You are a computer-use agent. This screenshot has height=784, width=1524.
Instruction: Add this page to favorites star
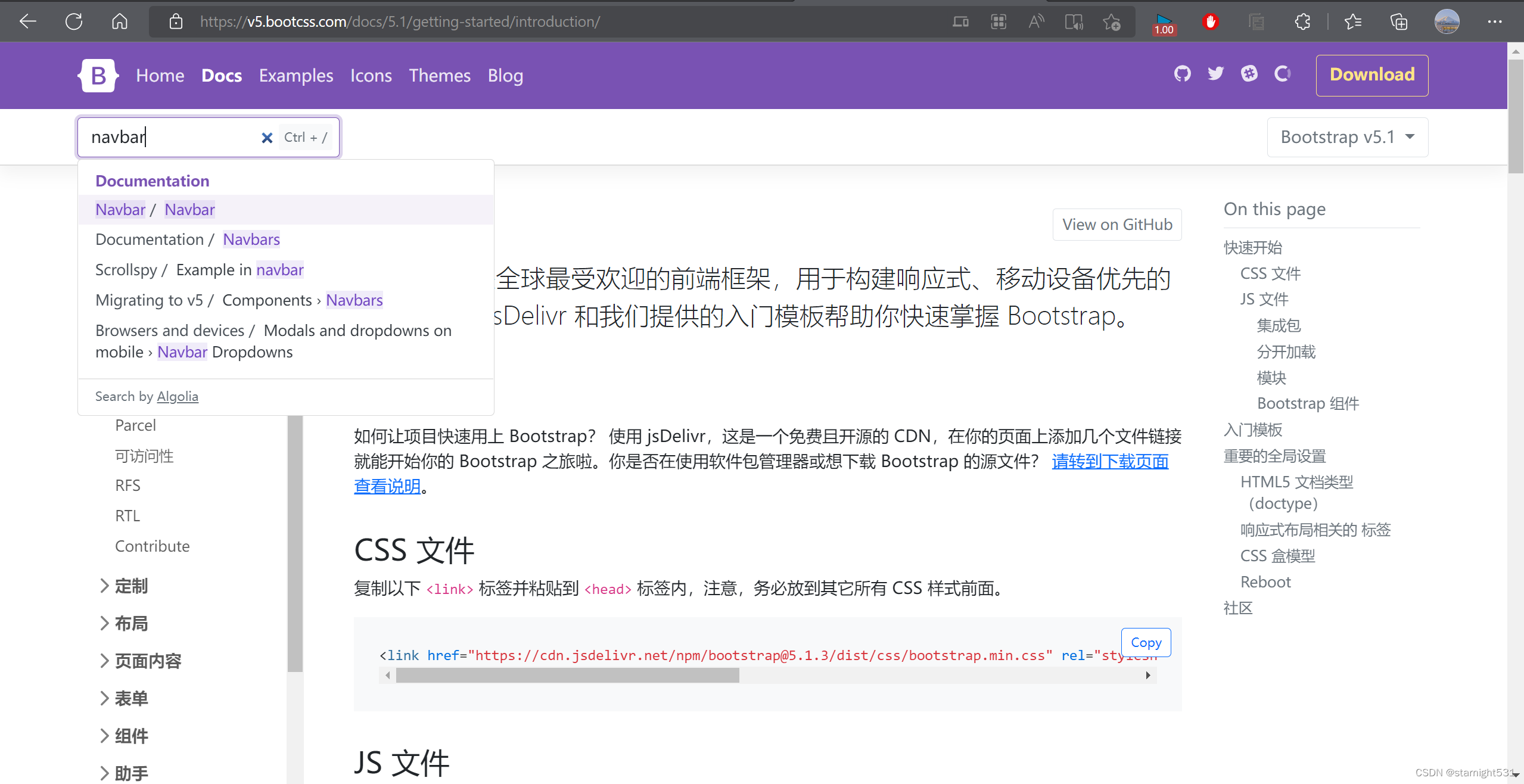1111,22
